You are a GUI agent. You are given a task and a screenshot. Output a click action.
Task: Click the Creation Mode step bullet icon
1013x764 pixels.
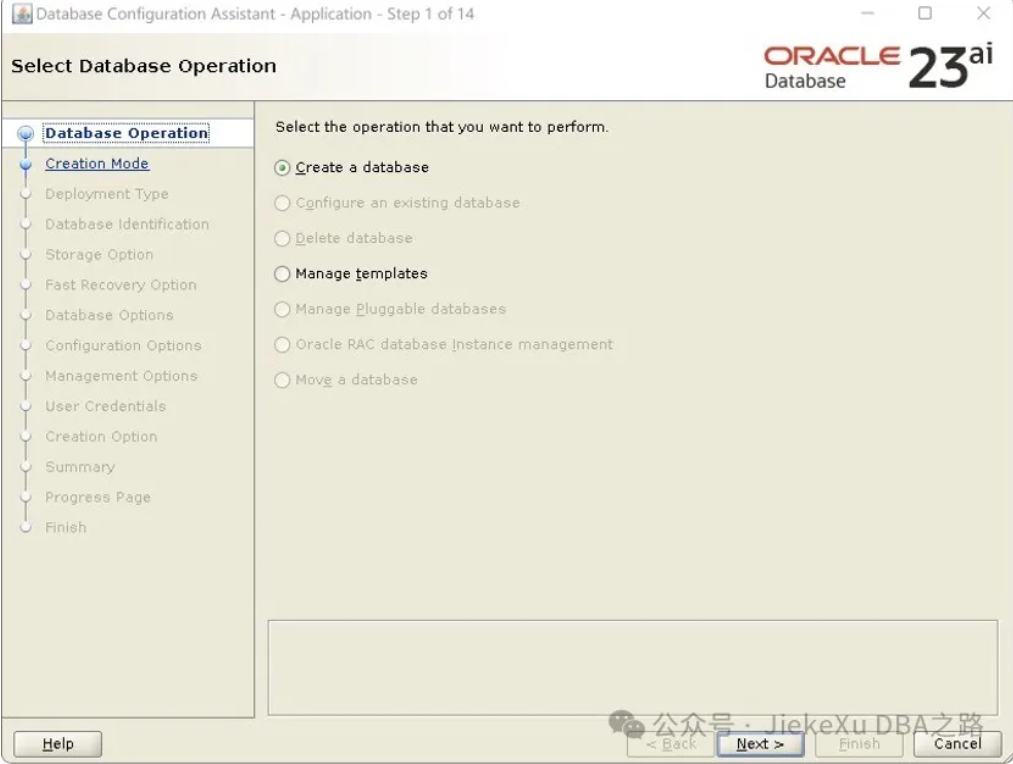[x=26, y=165]
